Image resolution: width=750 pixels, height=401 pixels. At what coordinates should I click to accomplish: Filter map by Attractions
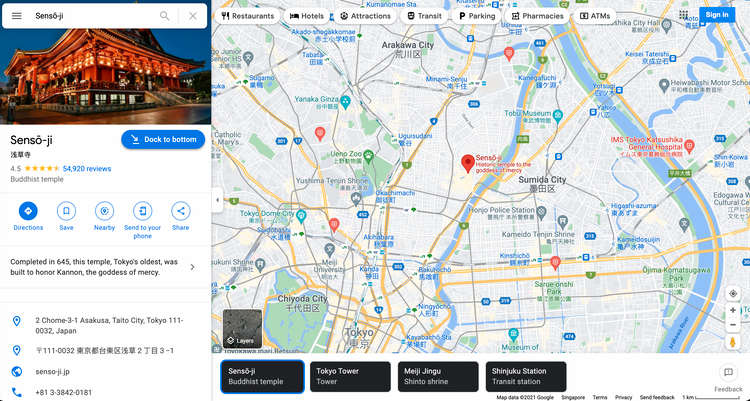click(365, 16)
